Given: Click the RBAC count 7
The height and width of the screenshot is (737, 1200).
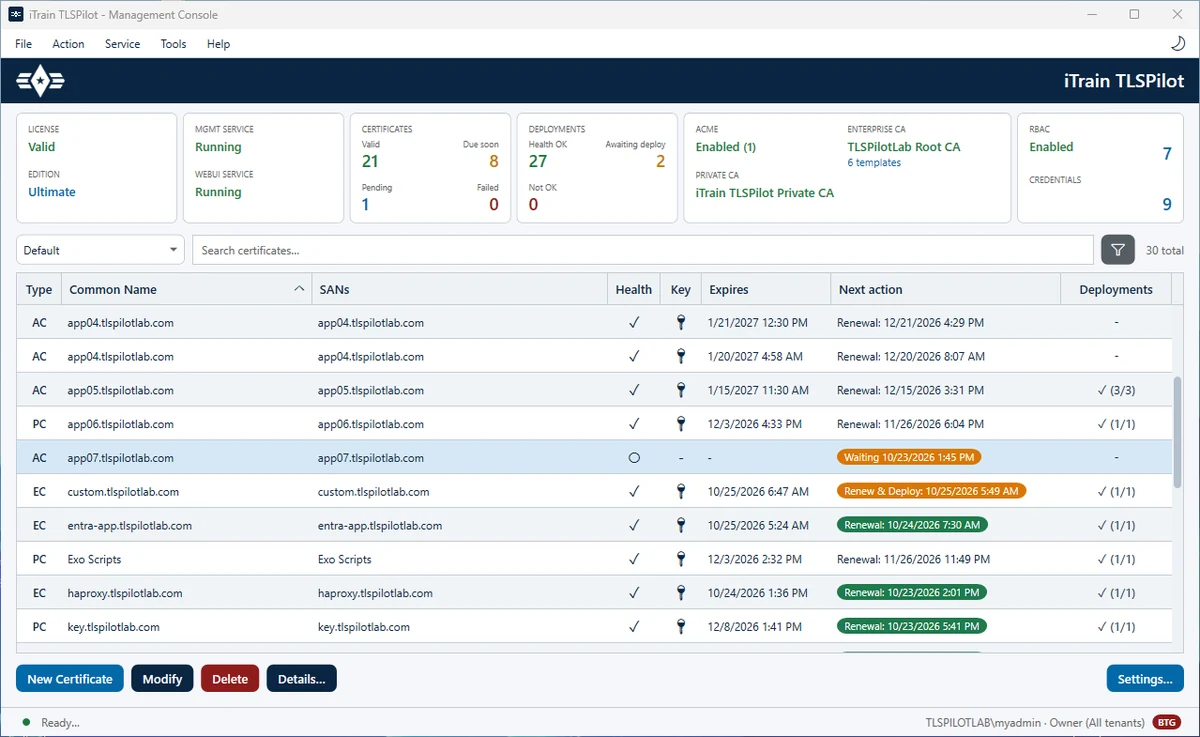Looking at the screenshot, I should point(1166,154).
